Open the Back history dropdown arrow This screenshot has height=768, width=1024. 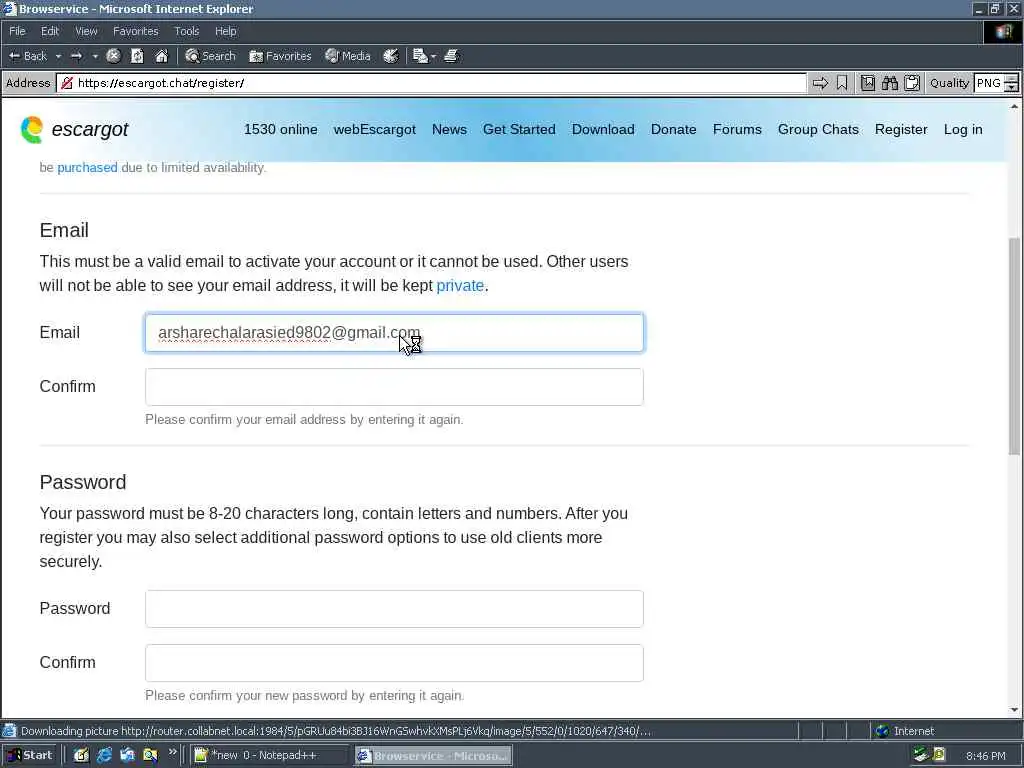(x=58, y=56)
